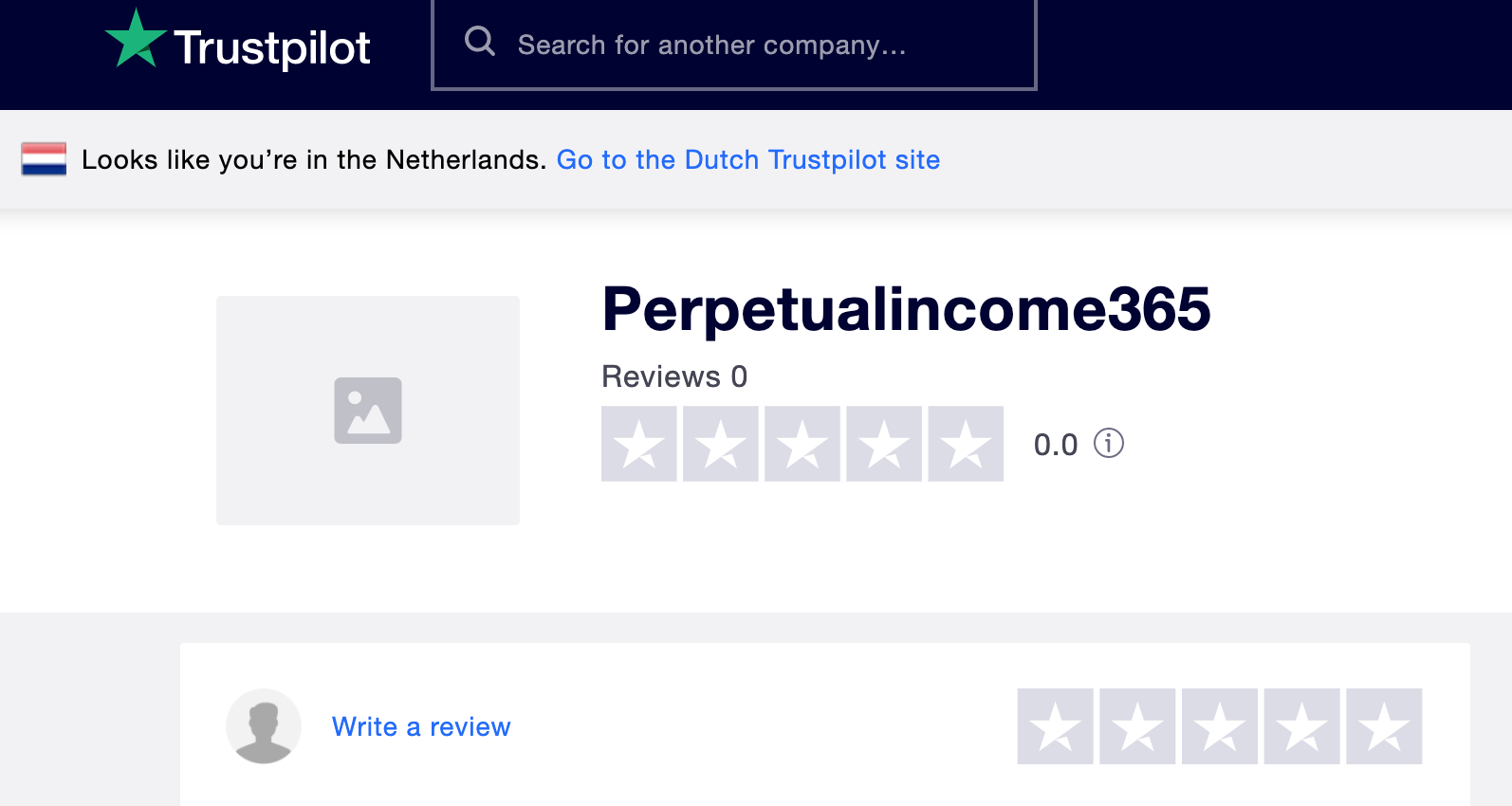
Task: Click the Trustpilot wordmark text
Action: pos(272,48)
